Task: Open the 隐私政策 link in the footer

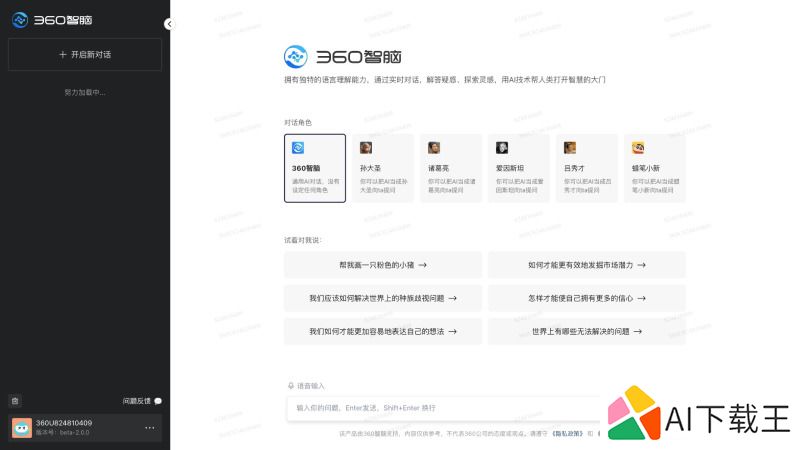Action: [x=567, y=434]
